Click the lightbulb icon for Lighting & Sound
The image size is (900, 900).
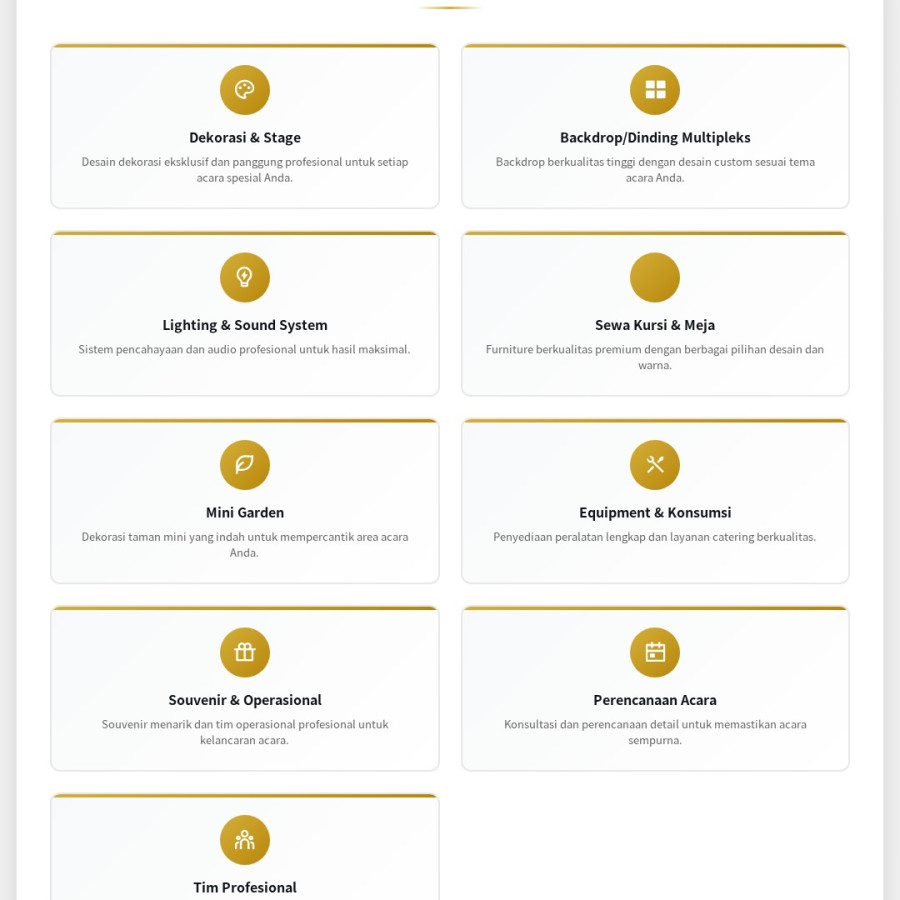[x=245, y=277]
